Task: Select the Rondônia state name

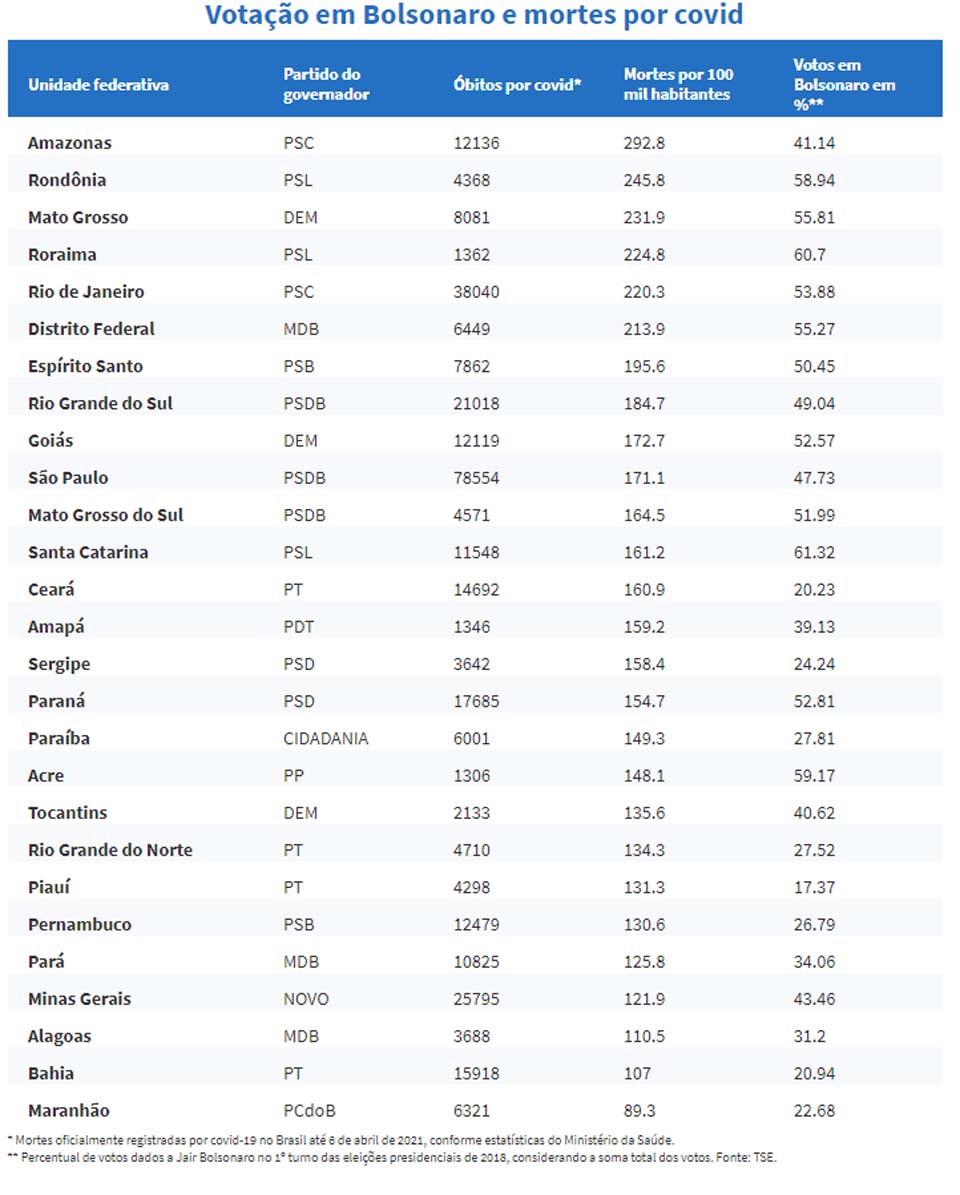Action: [67, 180]
